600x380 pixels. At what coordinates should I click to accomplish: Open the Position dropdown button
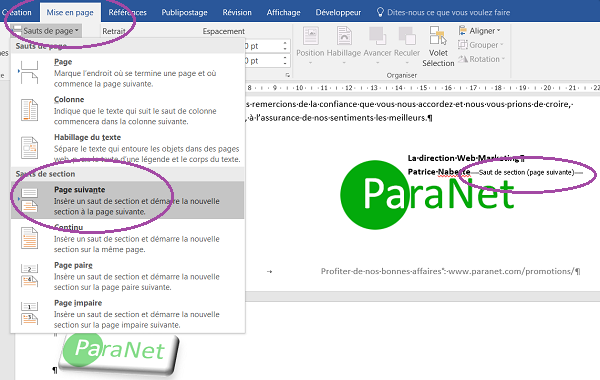point(310,45)
